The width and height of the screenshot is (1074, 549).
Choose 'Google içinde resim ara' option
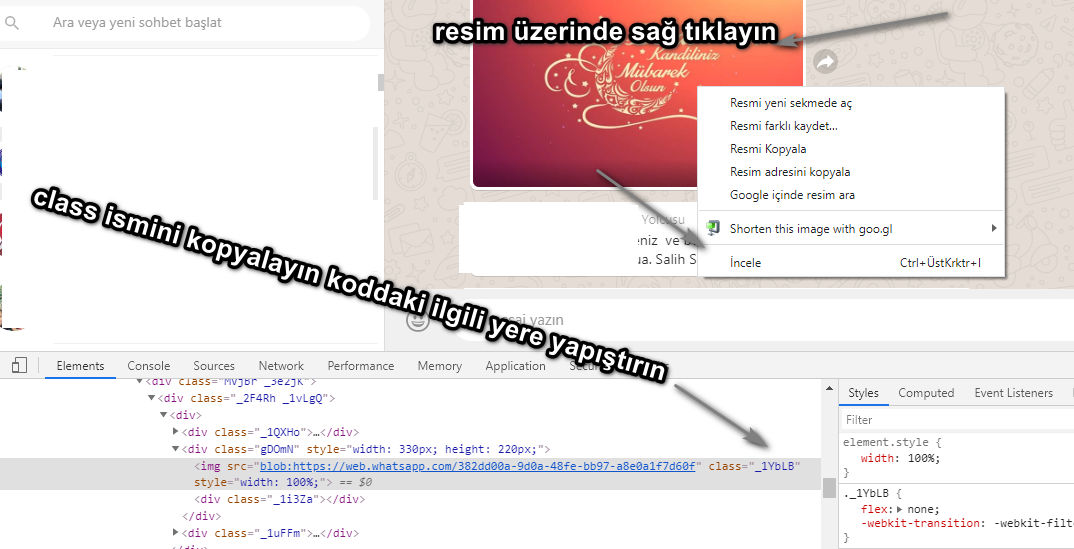[792, 195]
